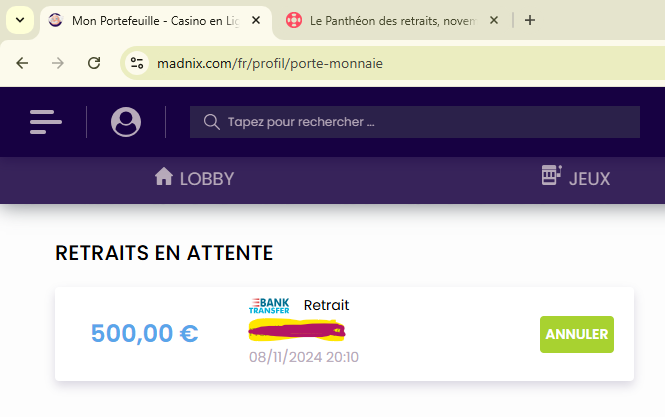Screen dimensions: 665x417
Task: Expand the tab search dropdown
Action: pyautogui.click(x=20, y=20)
